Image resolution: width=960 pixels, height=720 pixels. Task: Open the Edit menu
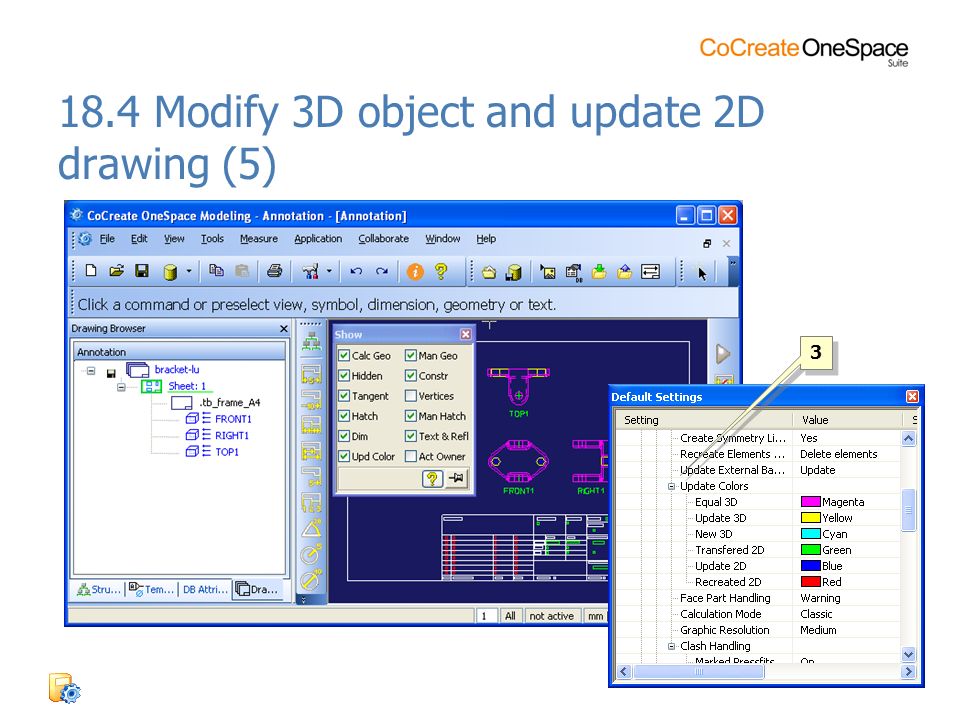point(139,239)
